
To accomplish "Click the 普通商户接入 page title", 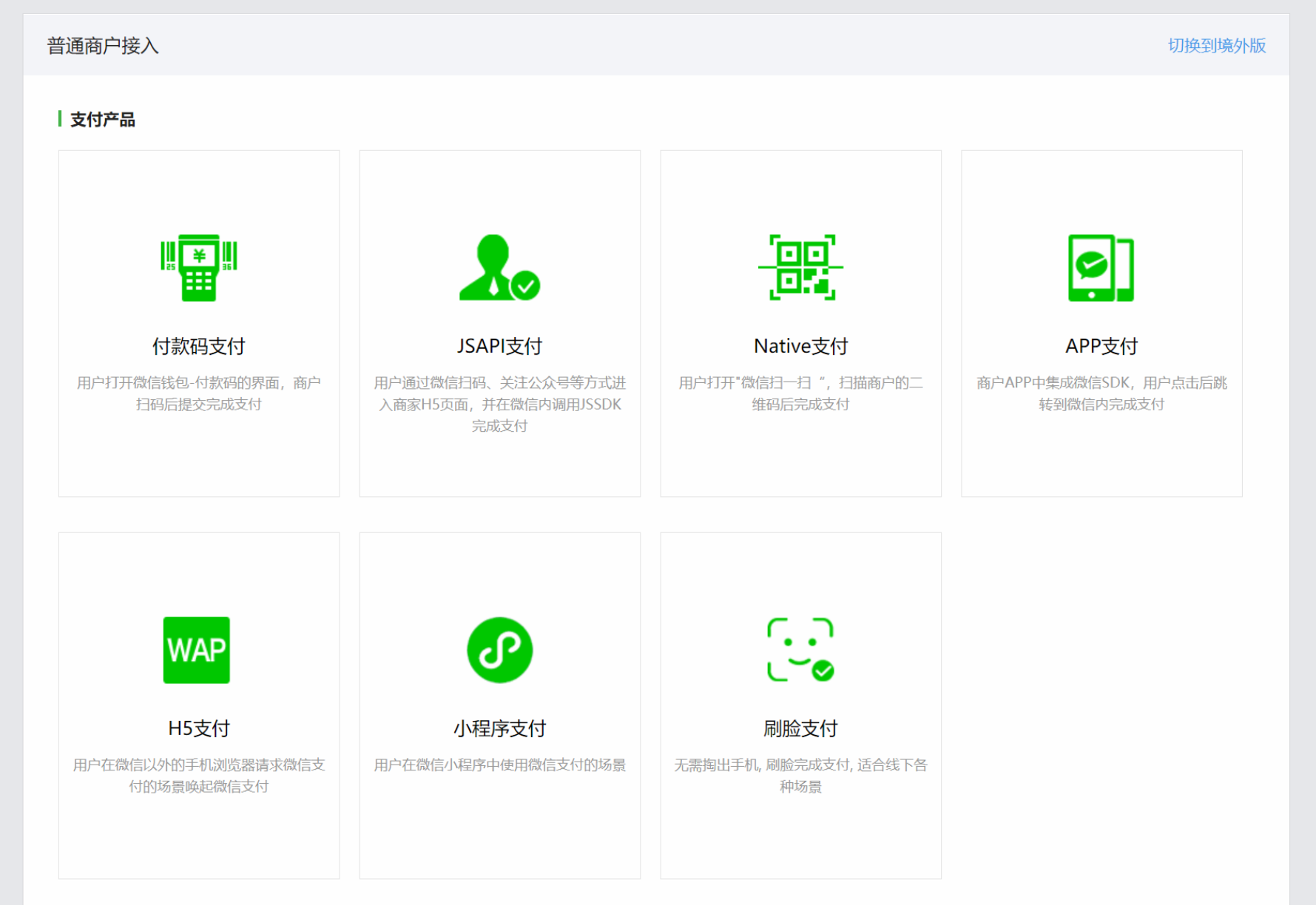I will pyautogui.click(x=103, y=46).
